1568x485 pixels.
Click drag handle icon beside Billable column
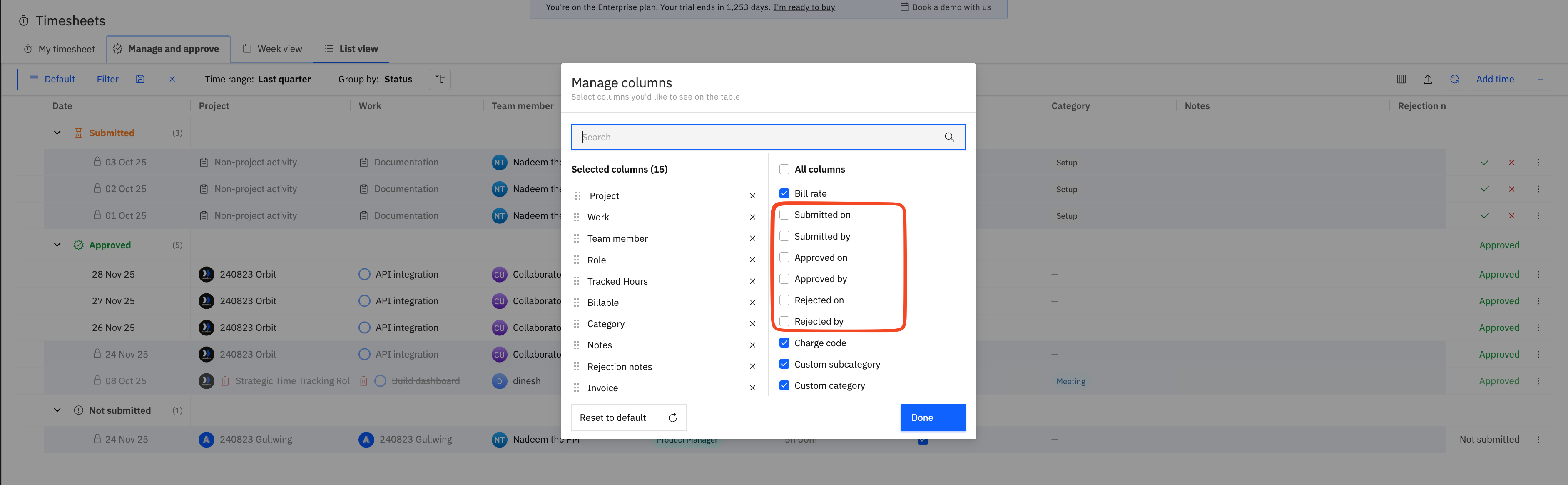(576, 302)
